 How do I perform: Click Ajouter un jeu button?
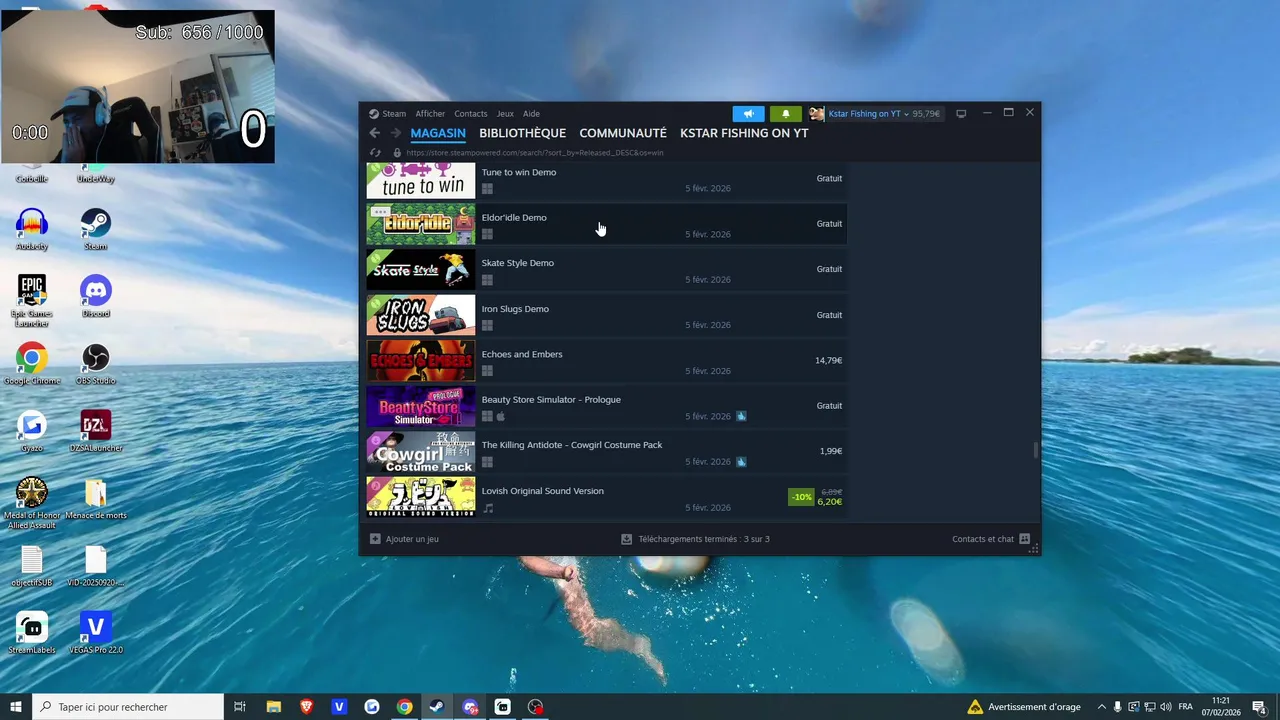click(404, 539)
